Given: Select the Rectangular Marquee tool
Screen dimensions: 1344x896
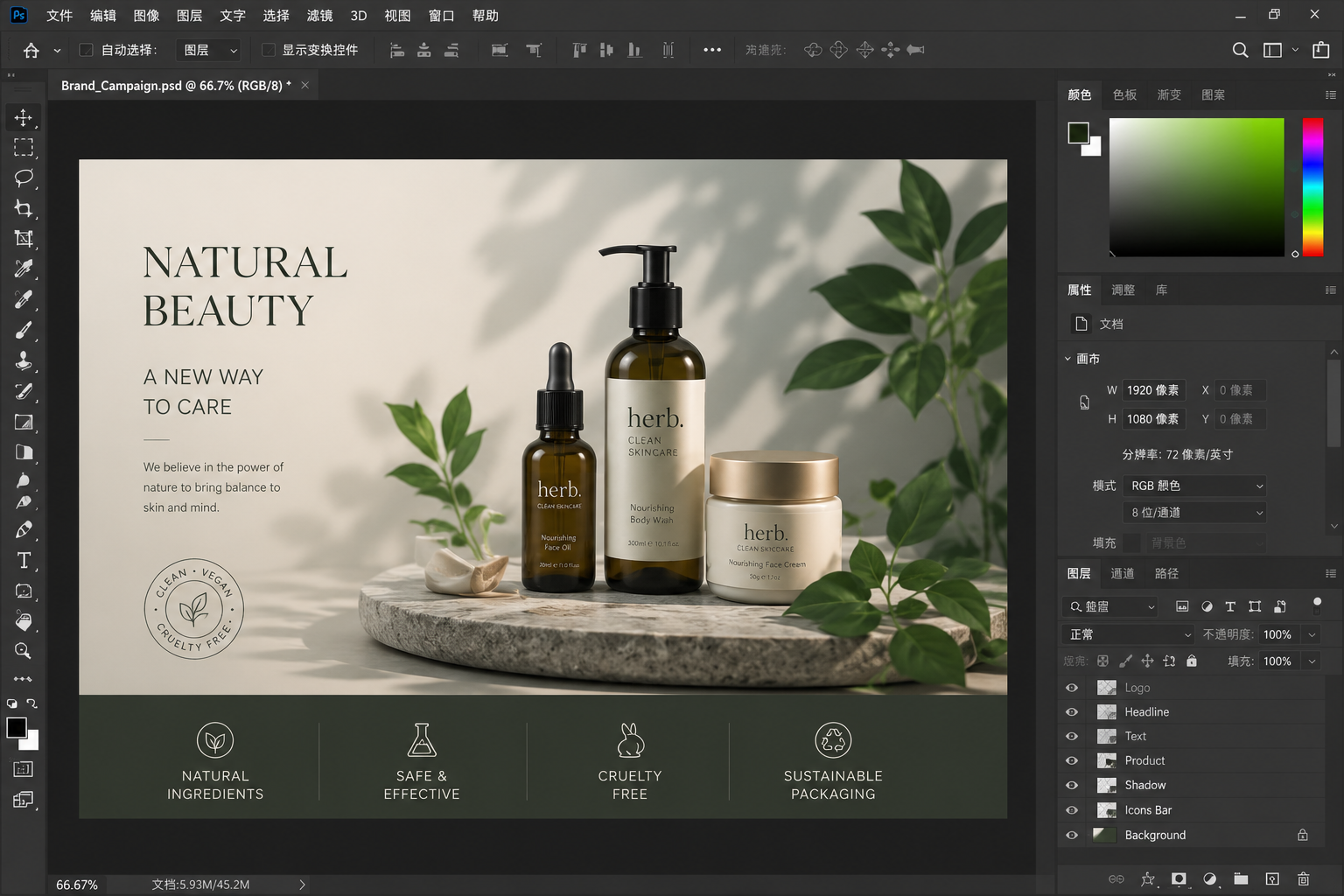Looking at the screenshot, I should click(24, 147).
